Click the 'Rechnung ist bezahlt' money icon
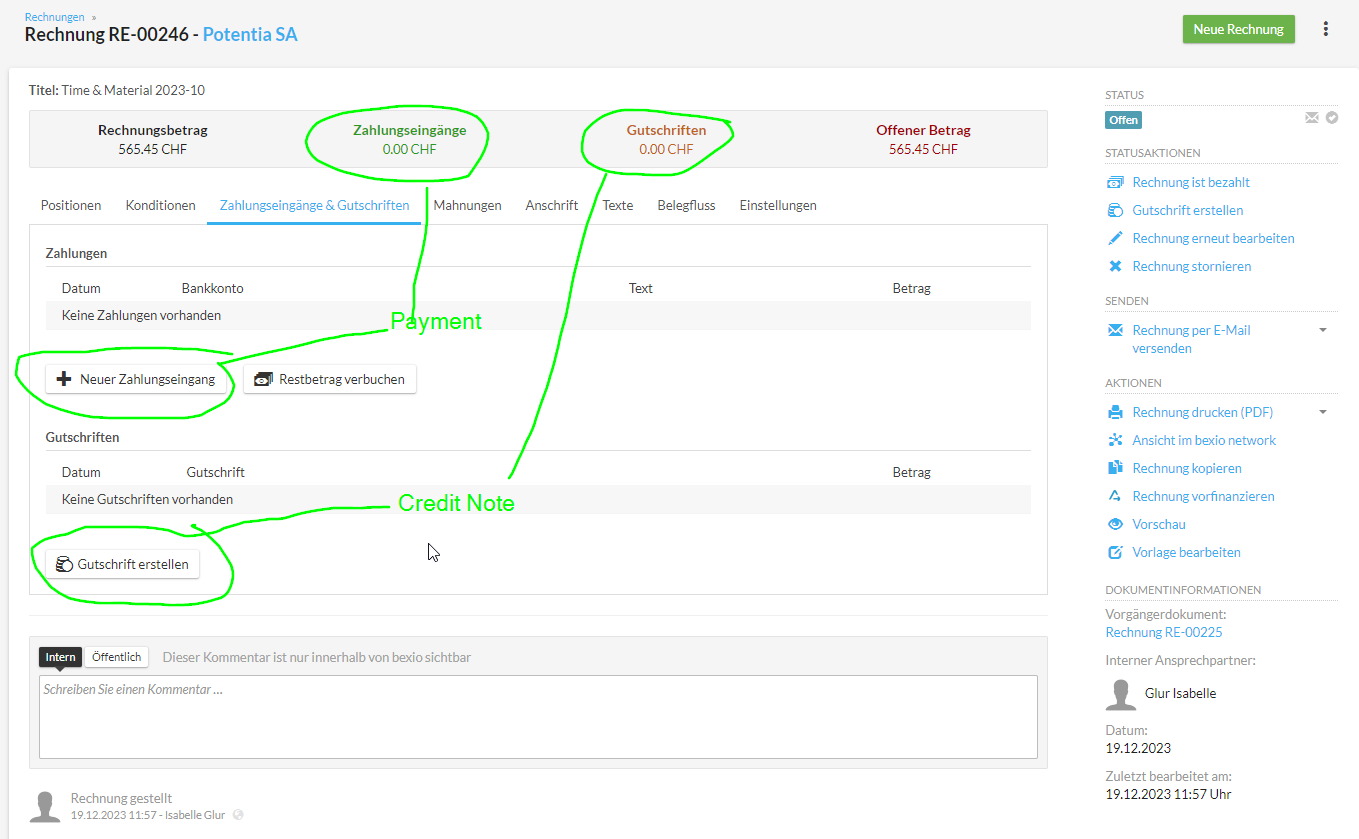 pos(1116,183)
